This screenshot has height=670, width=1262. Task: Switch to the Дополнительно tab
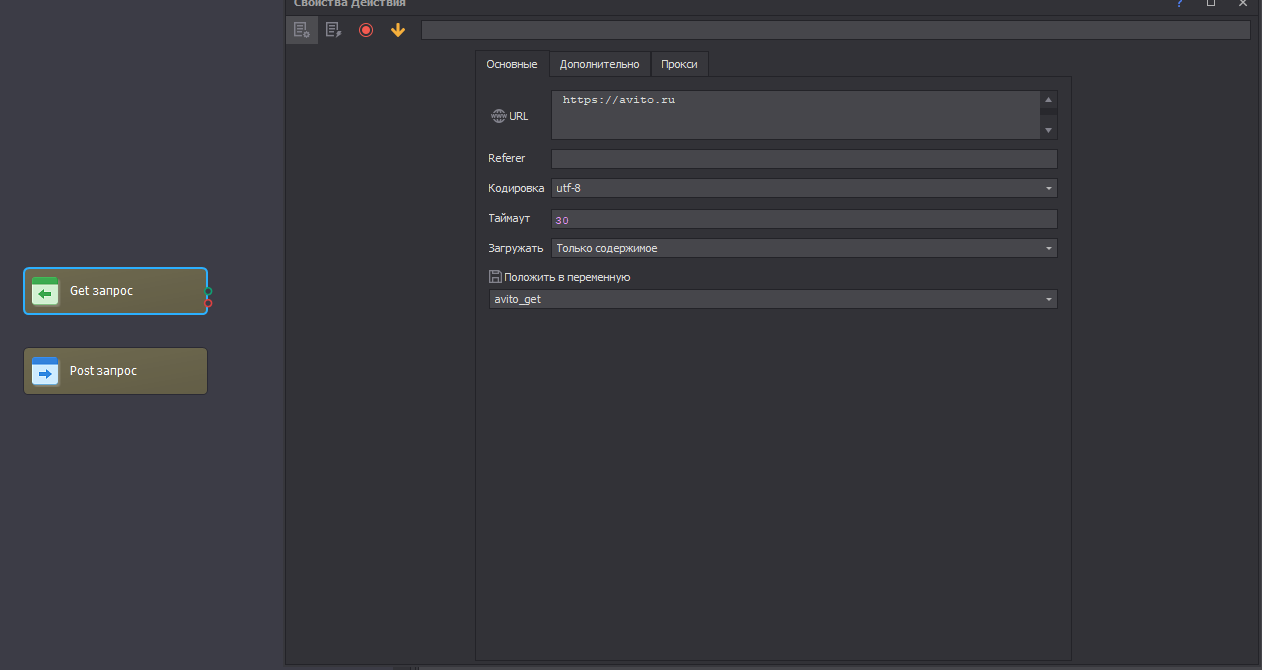599,64
